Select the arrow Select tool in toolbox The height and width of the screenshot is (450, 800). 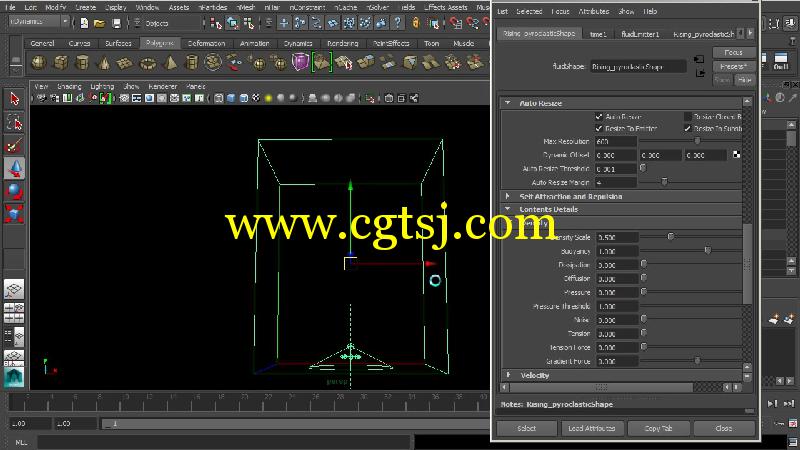[x=14, y=98]
